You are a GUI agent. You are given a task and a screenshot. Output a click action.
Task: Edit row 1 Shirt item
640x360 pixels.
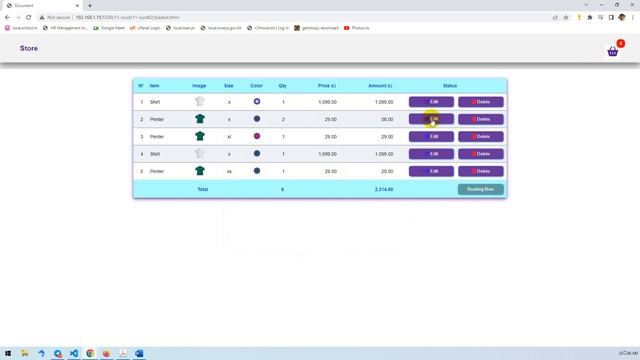click(x=431, y=102)
